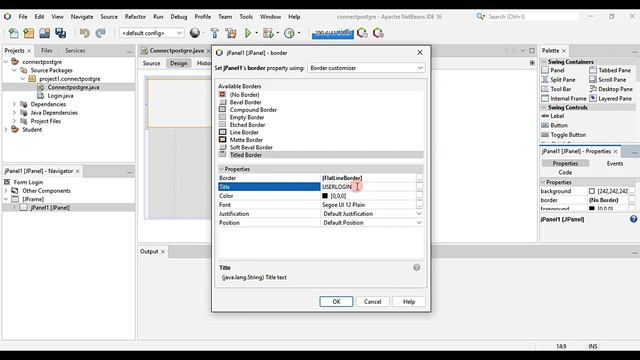Click the Build Project hammer icon

click(x=215, y=33)
